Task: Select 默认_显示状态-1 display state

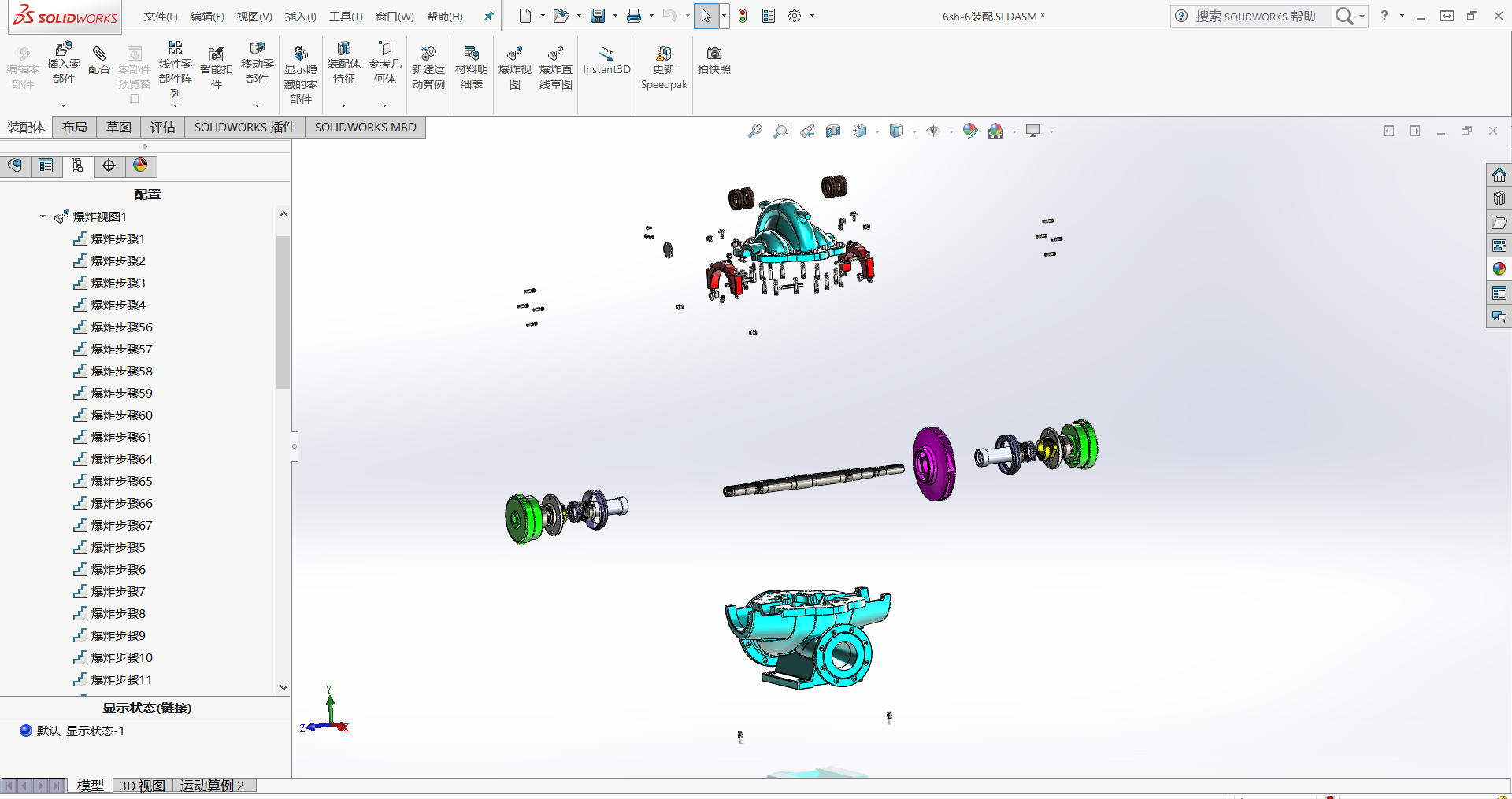Action: coord(80,731)
